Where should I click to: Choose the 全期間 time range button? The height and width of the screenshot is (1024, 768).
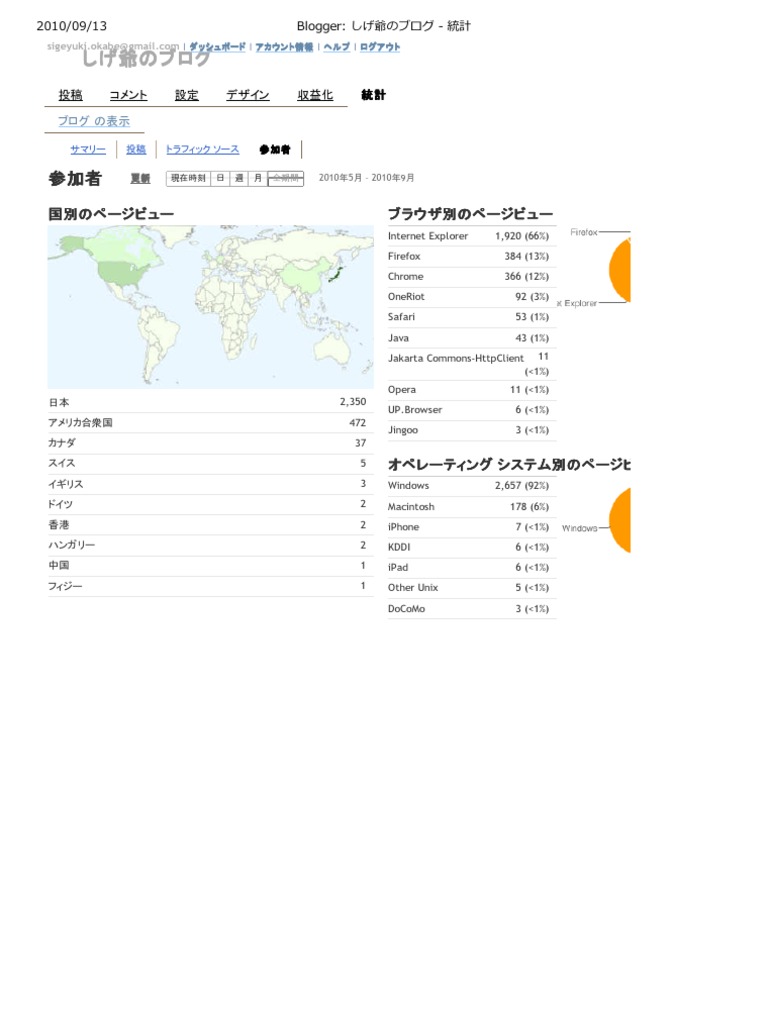coord(286,178)
